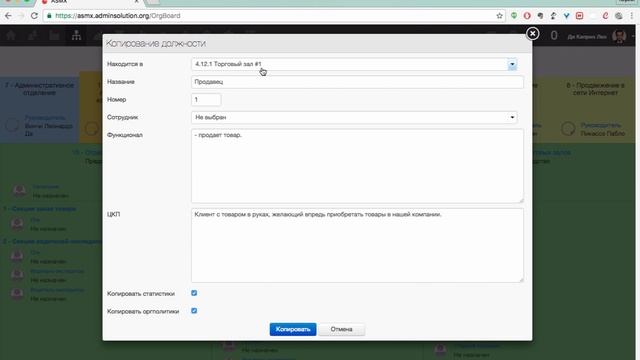Open the 'Находится в' location dropdown

[353, 64]
